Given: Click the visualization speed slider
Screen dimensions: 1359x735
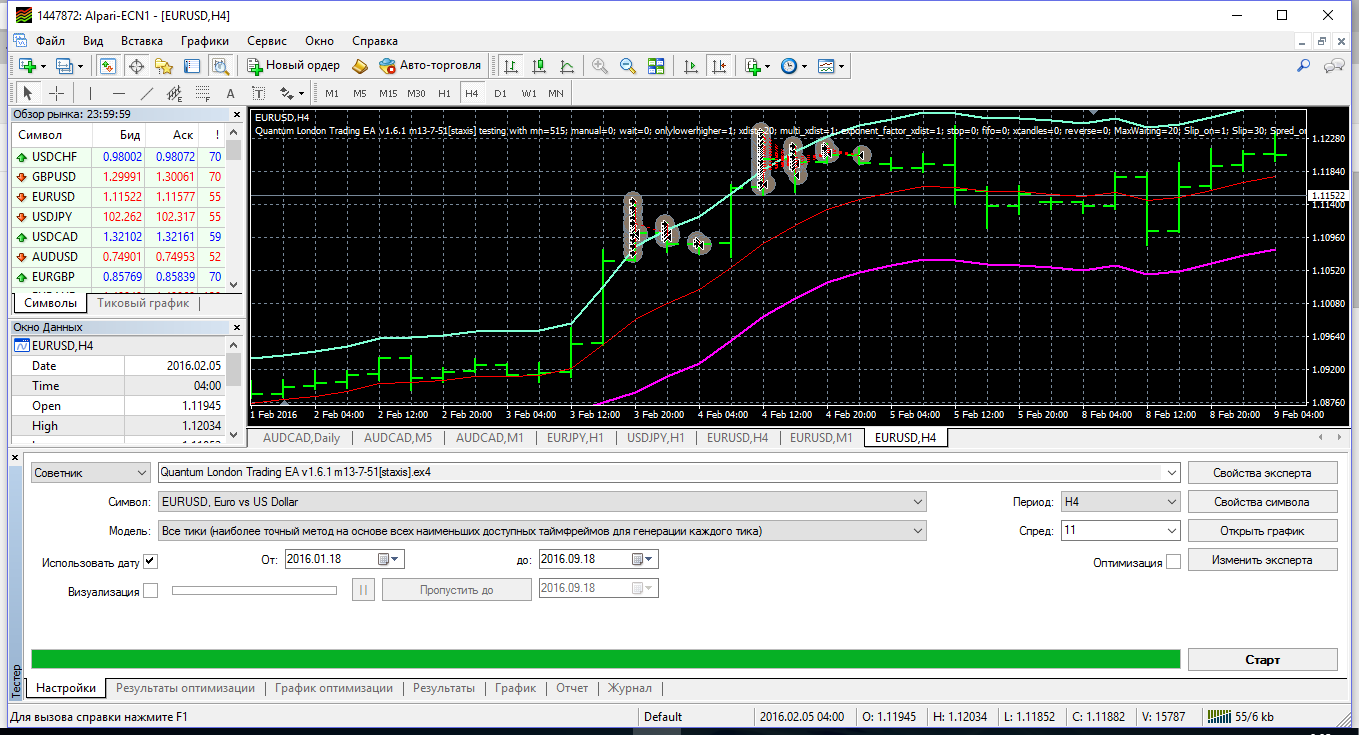Looking at the screenshot, I should 254,590.
